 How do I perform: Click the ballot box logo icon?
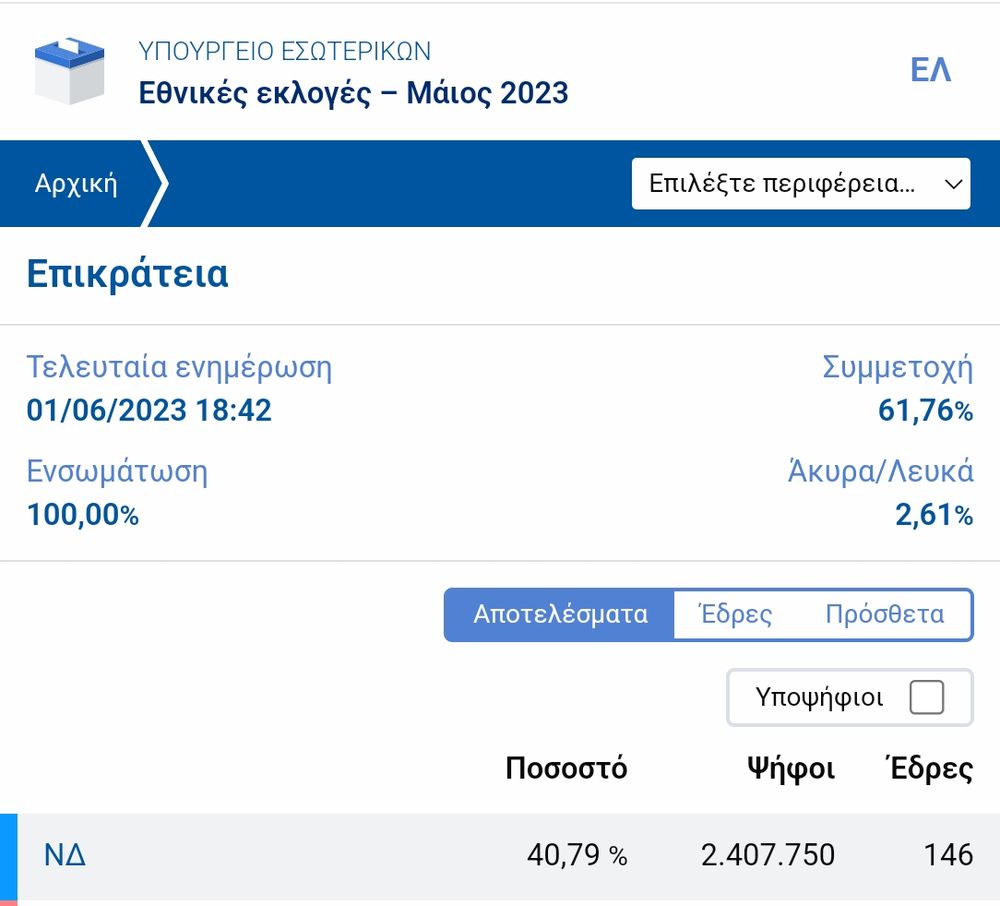click(x=69, y=70)
